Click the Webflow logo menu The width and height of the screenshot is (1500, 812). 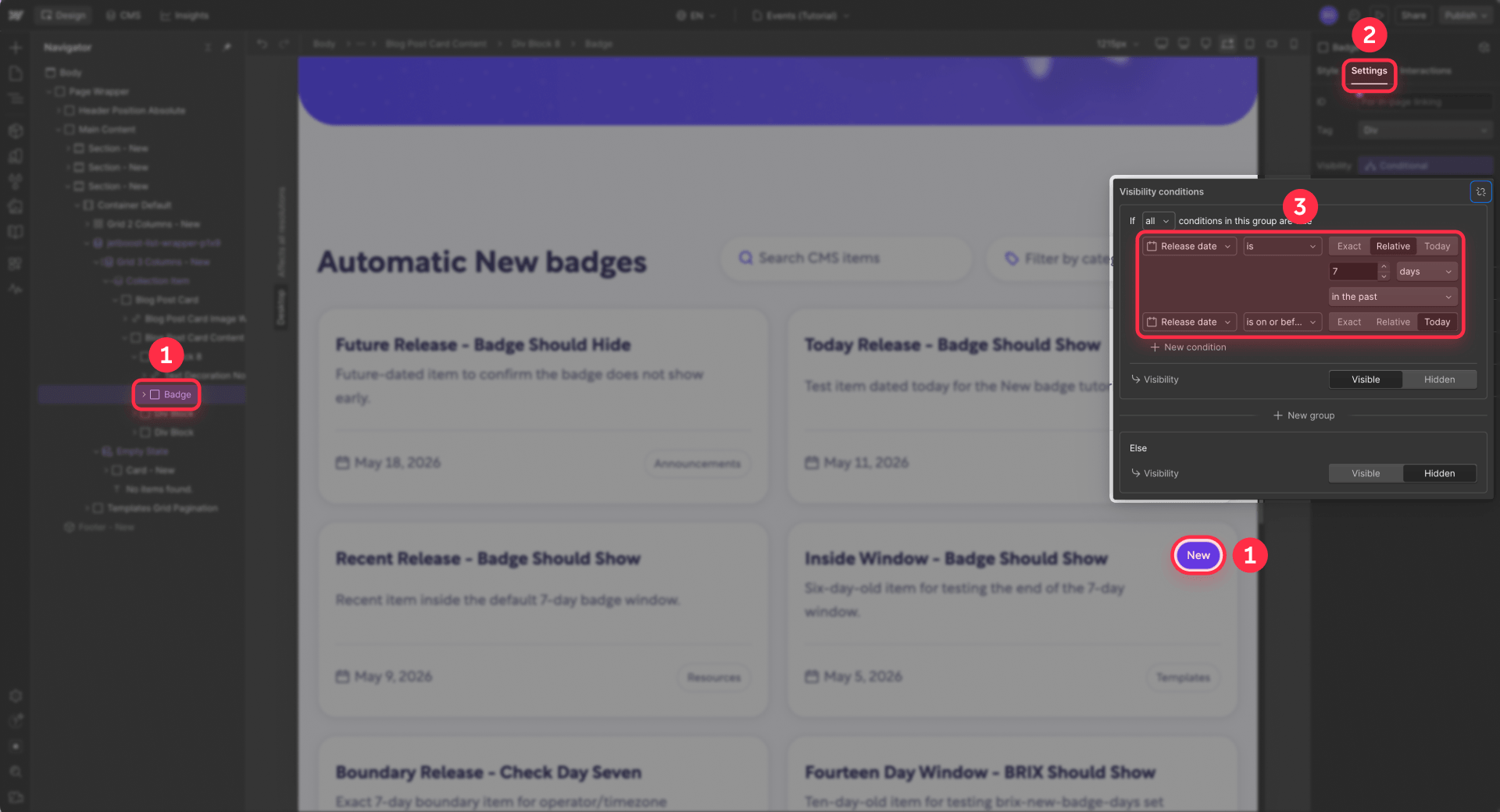[x=16, y=16]
